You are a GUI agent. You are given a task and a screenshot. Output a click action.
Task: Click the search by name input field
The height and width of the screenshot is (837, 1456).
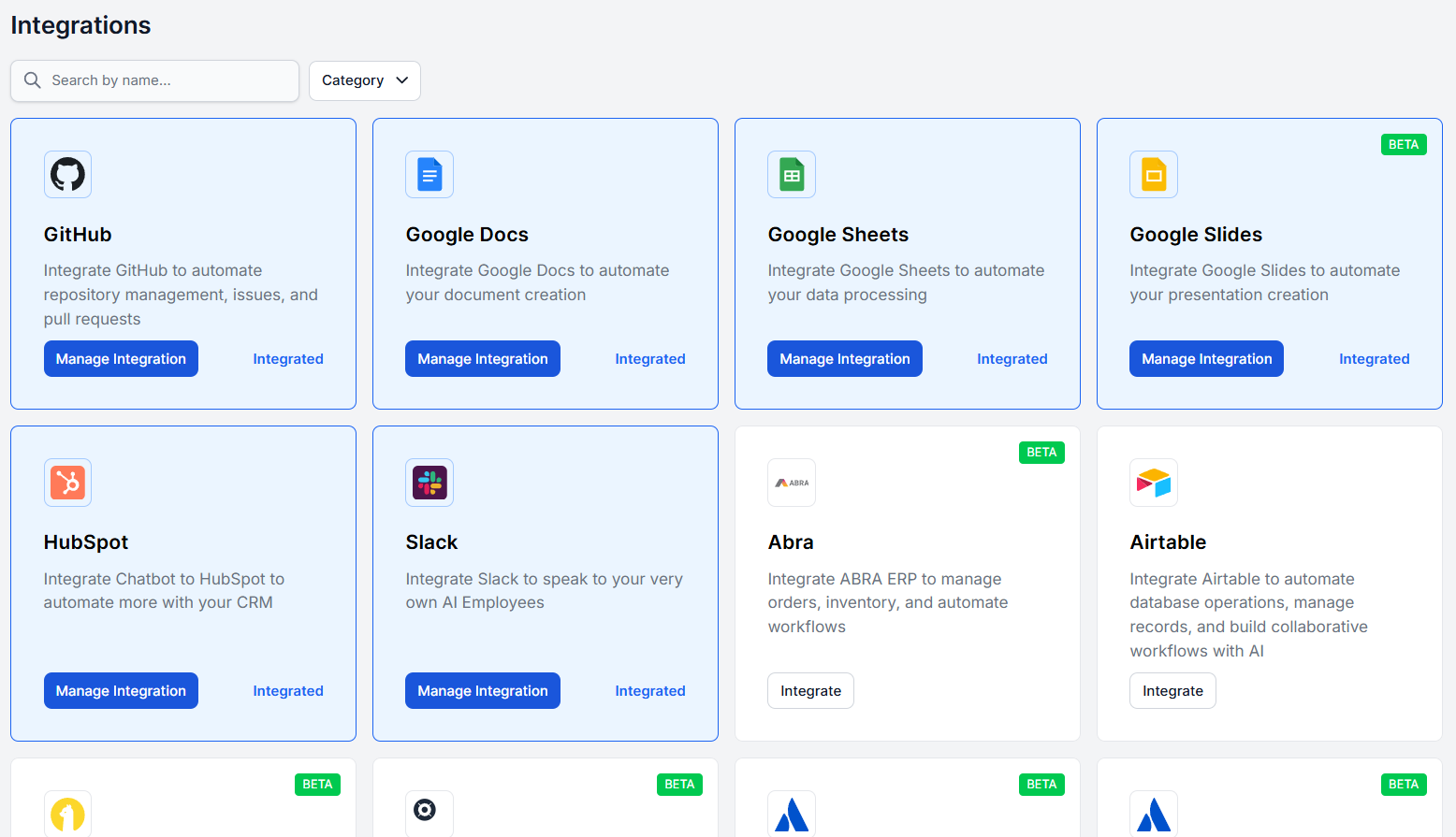pos(154,80)
